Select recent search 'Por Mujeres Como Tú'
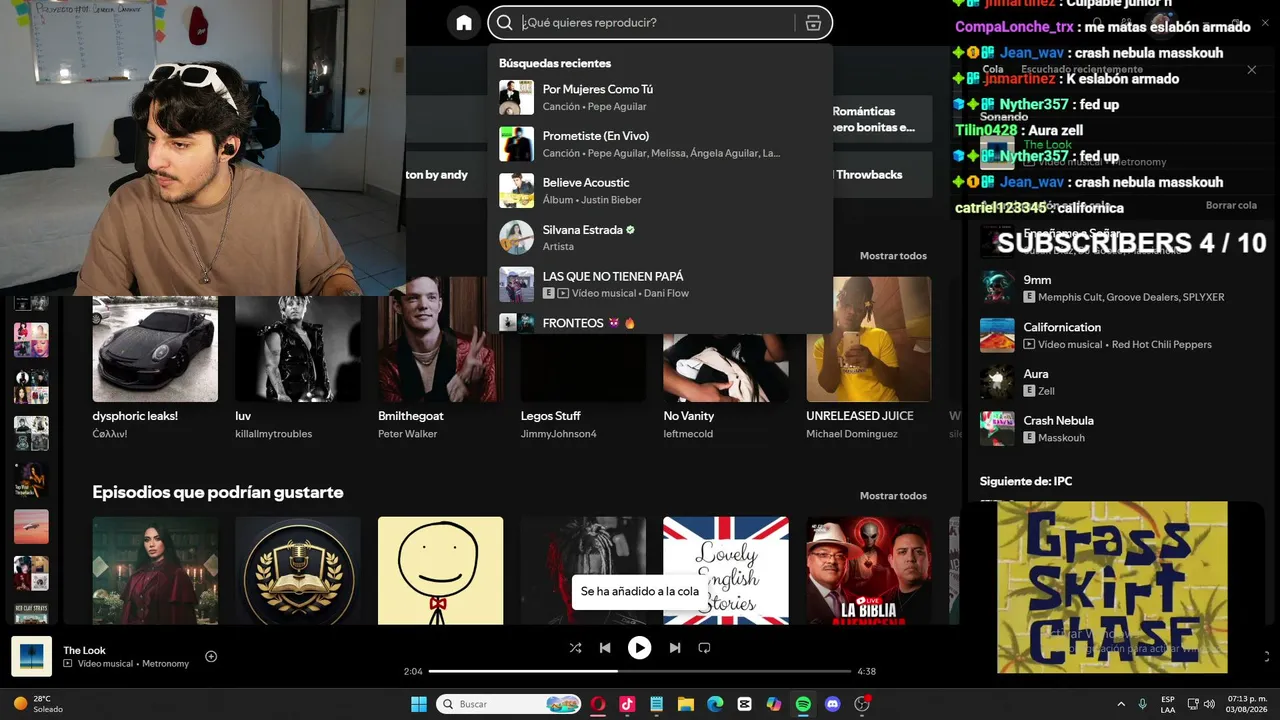1280x720 pixels. (660, 97)
